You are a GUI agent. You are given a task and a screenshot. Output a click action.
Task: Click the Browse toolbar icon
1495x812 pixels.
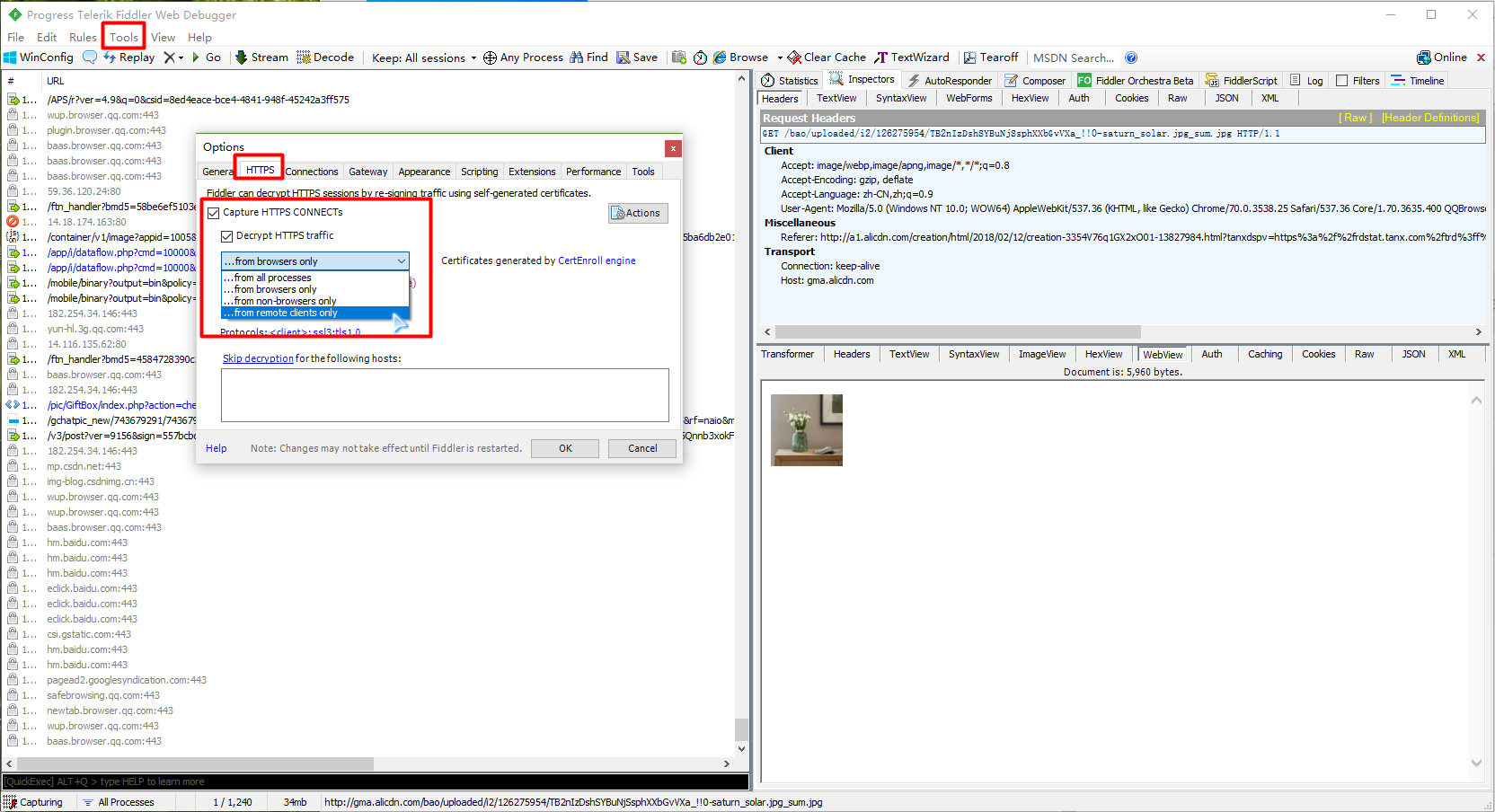pyautogui.click(x=720, y=57)
